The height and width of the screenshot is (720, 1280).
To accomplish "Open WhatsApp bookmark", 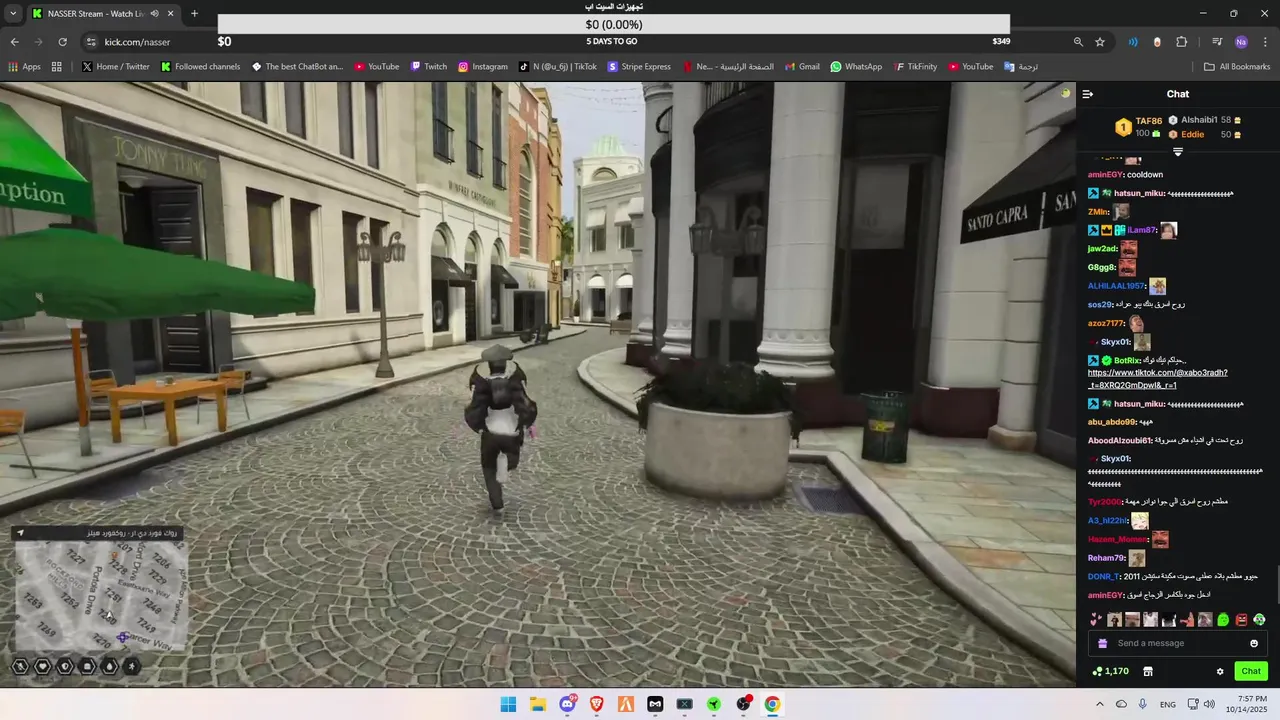I will [x=856, y=67].
